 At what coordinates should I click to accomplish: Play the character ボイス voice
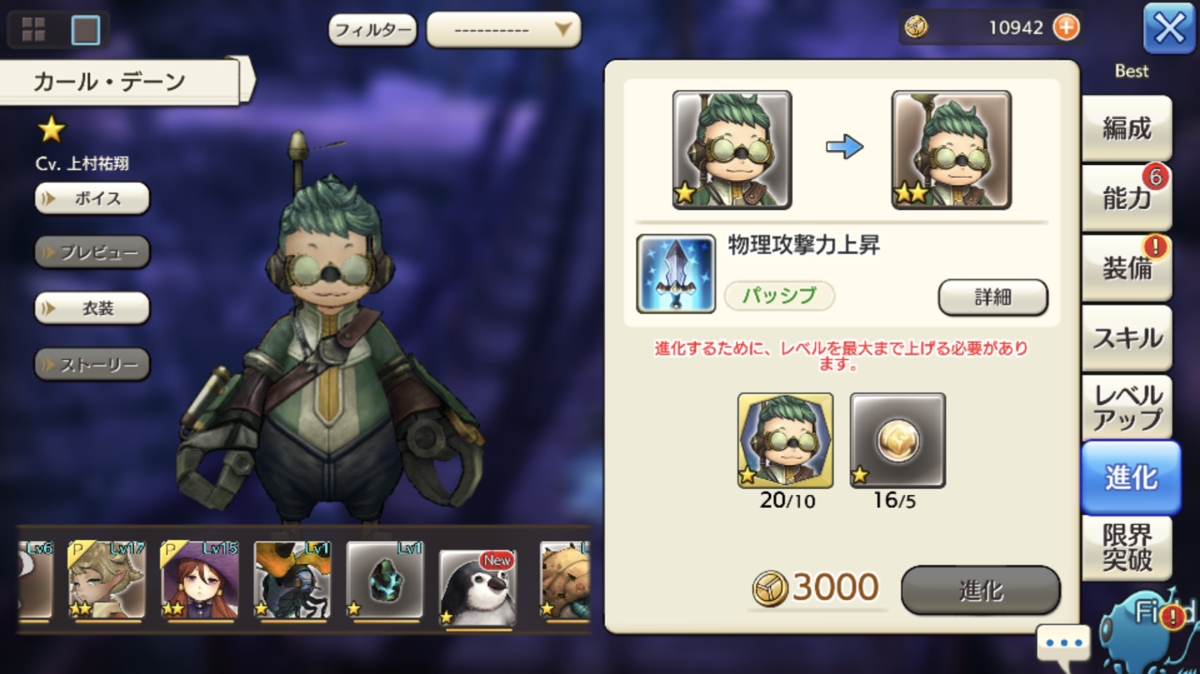(92, 198)
